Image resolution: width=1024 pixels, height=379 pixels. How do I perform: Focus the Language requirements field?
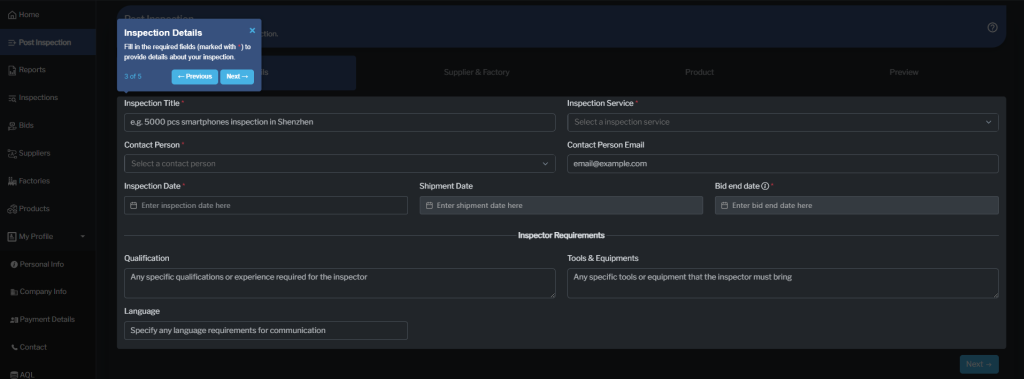click(266, 330)
